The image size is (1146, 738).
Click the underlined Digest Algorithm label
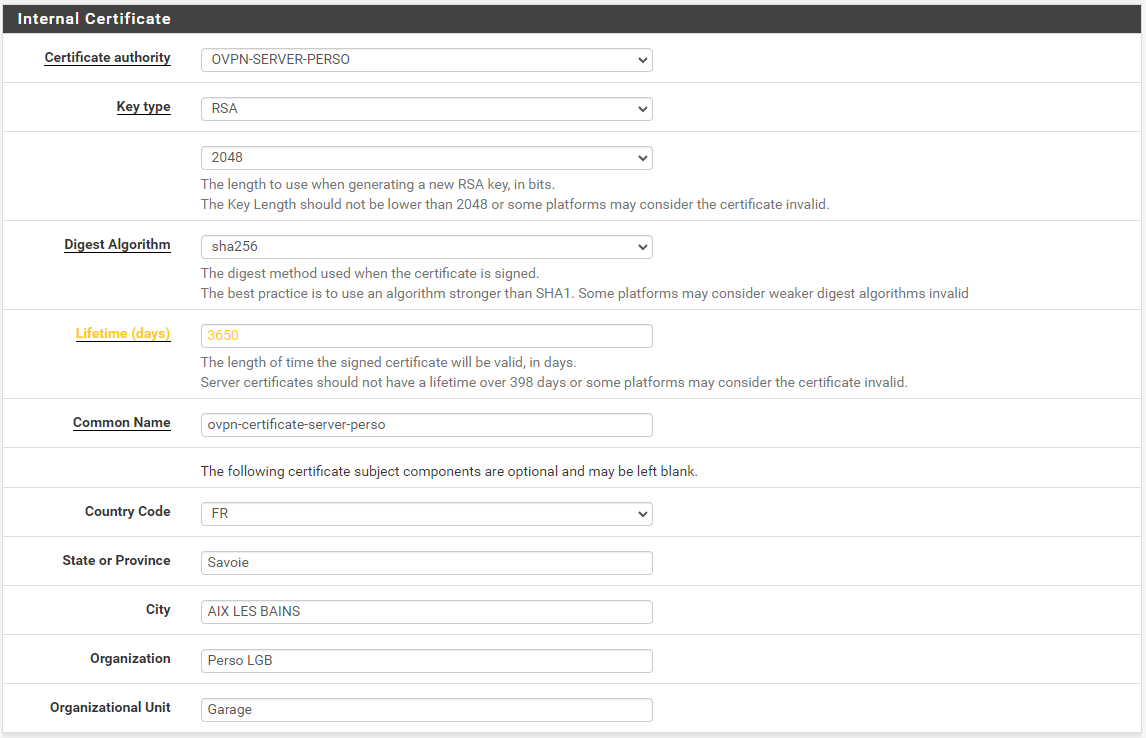117,245
